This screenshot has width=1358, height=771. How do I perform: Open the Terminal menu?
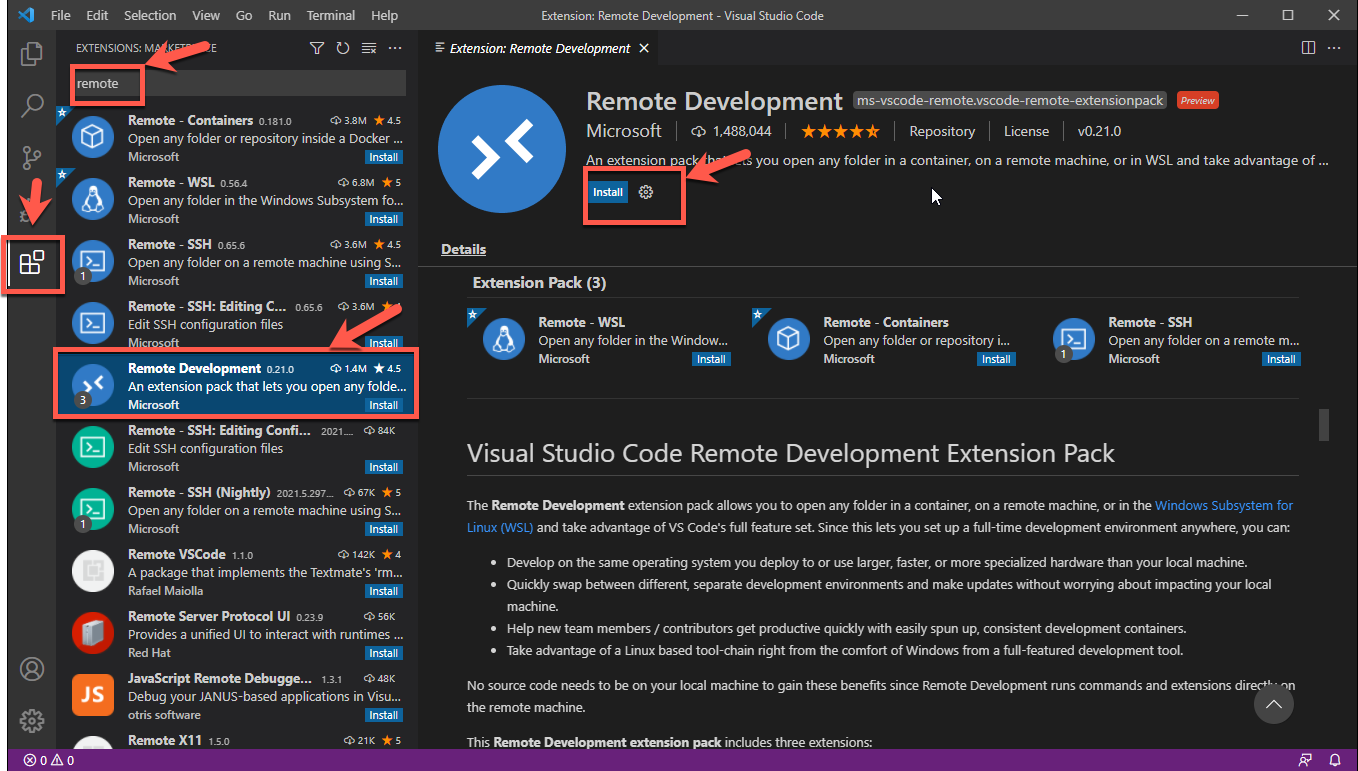(330, 16)
